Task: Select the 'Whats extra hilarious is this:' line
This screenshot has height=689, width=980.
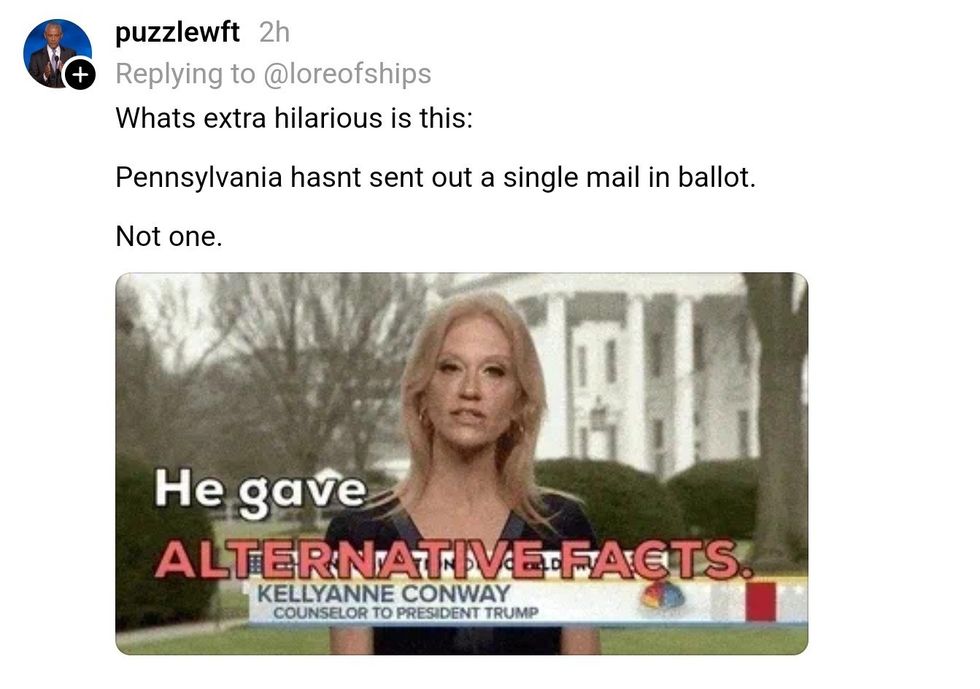Action: (294, 118)
